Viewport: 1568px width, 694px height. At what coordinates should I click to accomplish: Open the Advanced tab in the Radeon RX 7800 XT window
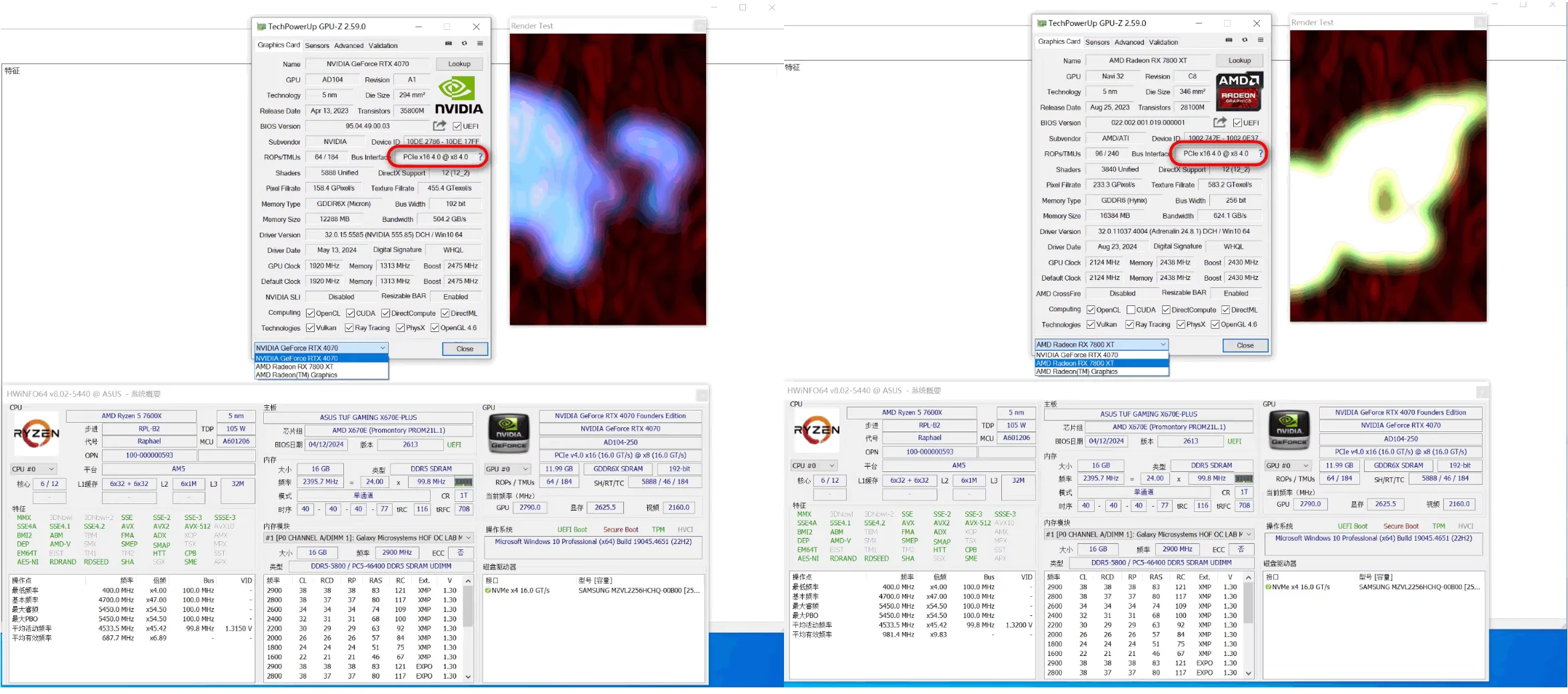(x=1129, y=42)
